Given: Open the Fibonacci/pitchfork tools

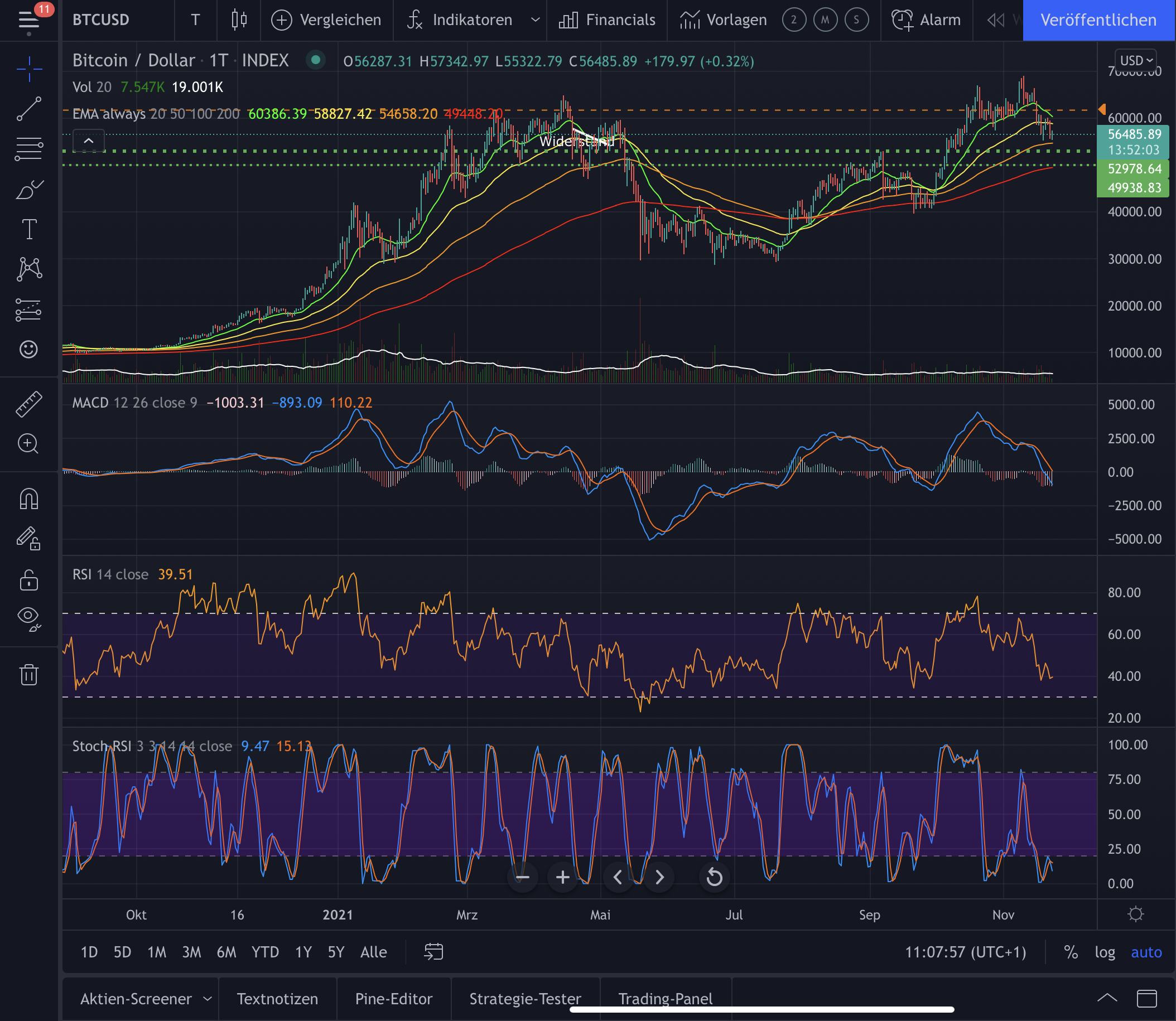Looking at the screenshot, I should (29, 149).
